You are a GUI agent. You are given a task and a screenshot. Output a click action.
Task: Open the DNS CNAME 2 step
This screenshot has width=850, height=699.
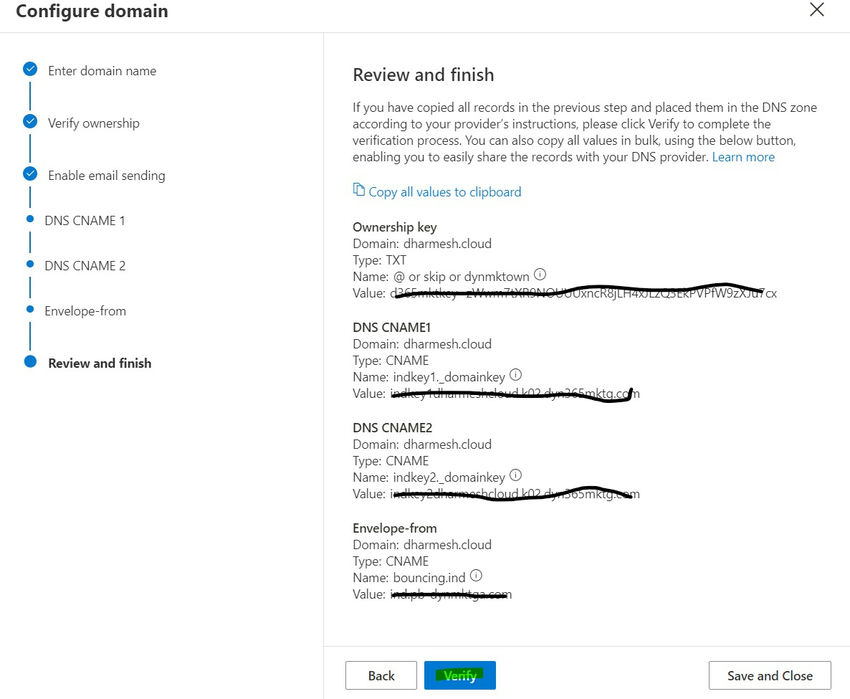pyautogui.click(x=85, y=266)
